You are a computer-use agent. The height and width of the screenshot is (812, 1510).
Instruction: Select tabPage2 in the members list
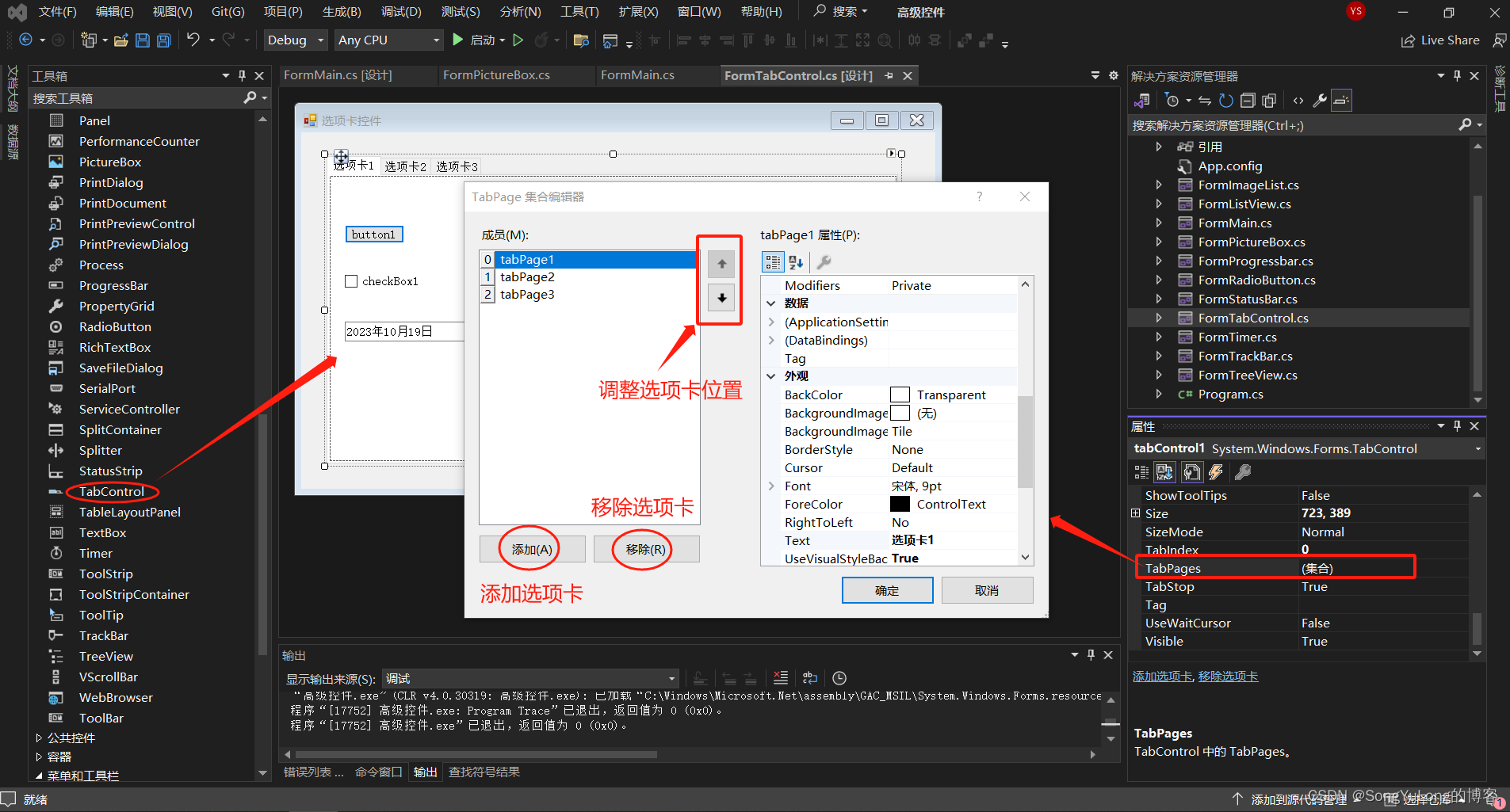pos(527,277)
